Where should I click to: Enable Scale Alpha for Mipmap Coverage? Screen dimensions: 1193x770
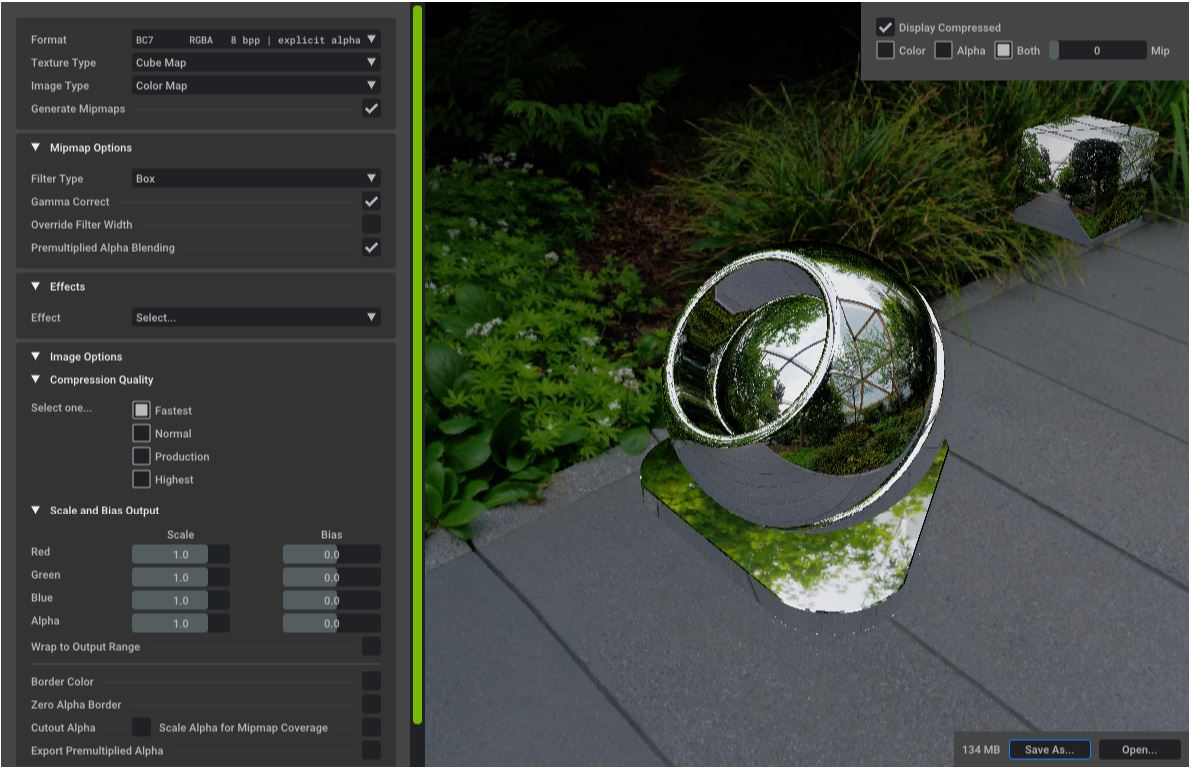pyautogui.click(x=371, y=727)
